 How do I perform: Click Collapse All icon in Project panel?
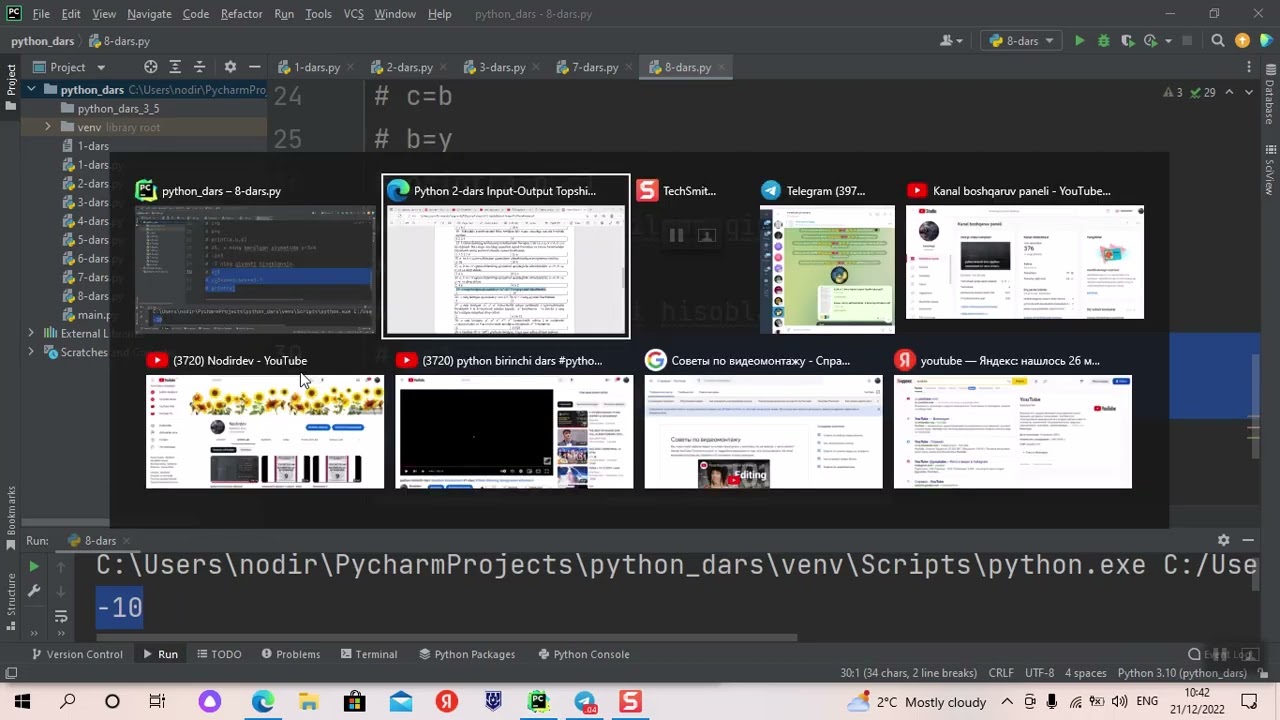pyautogui.click(x=199, y=67)
